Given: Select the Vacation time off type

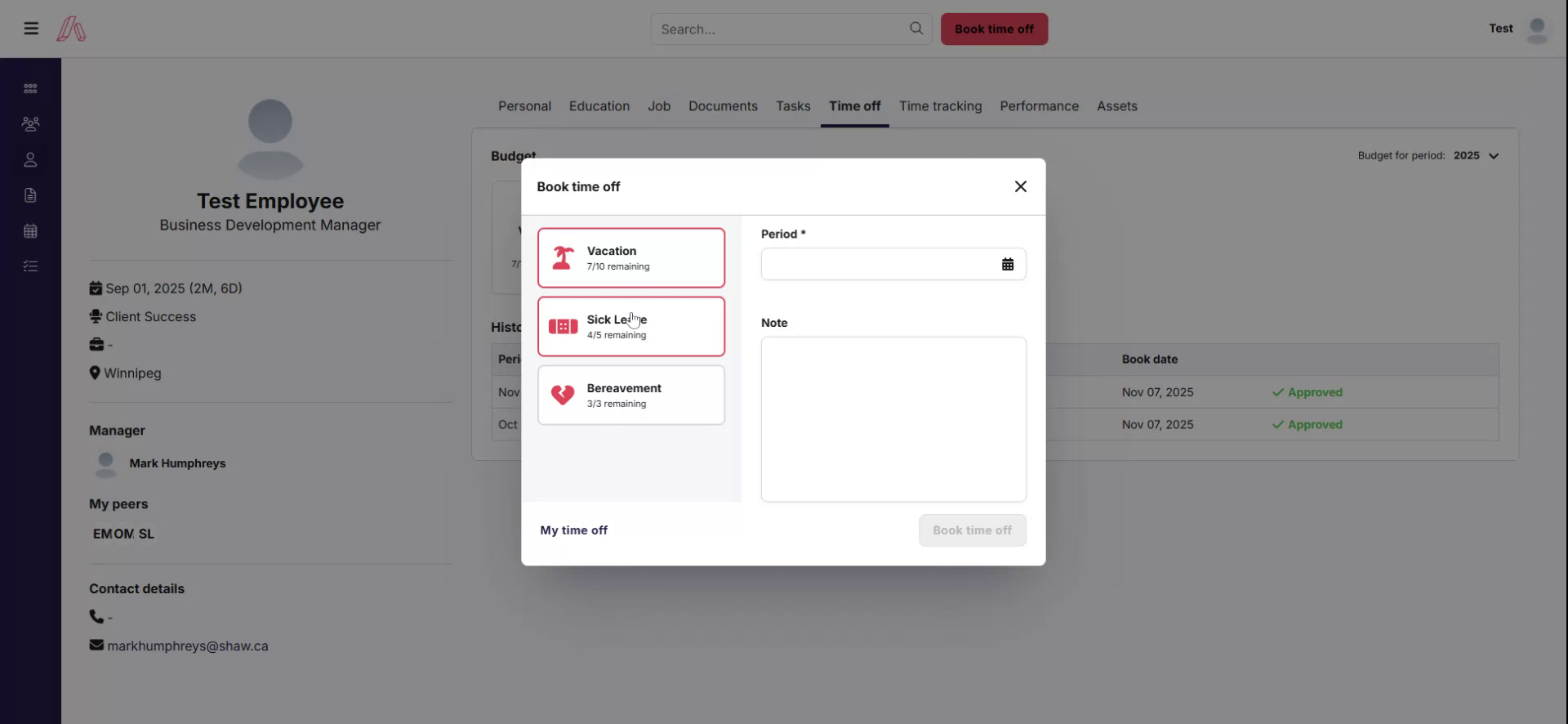Looking at the screenshot, I should (630, 258).
